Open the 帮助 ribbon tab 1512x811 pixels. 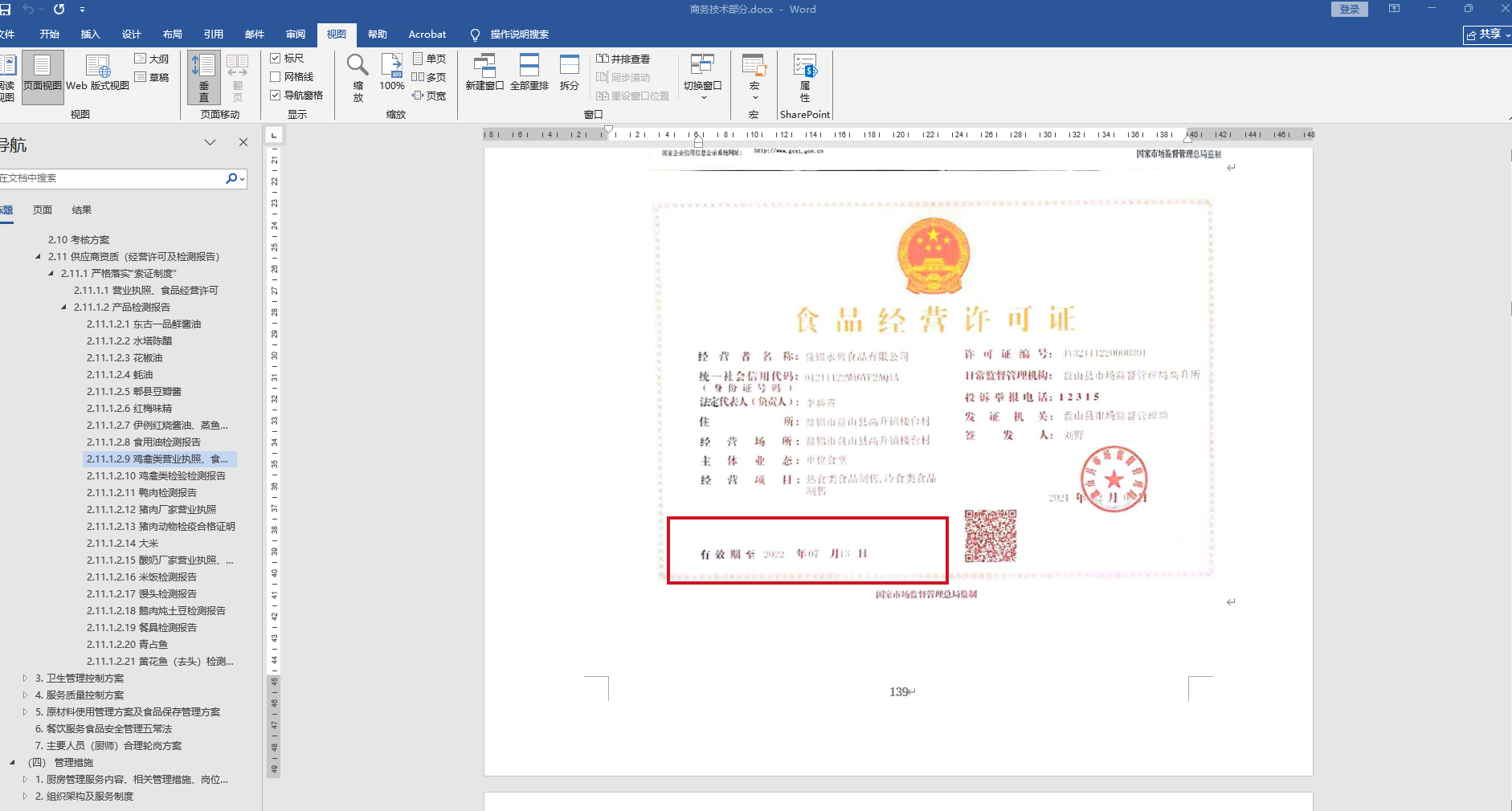click(378, 35)
